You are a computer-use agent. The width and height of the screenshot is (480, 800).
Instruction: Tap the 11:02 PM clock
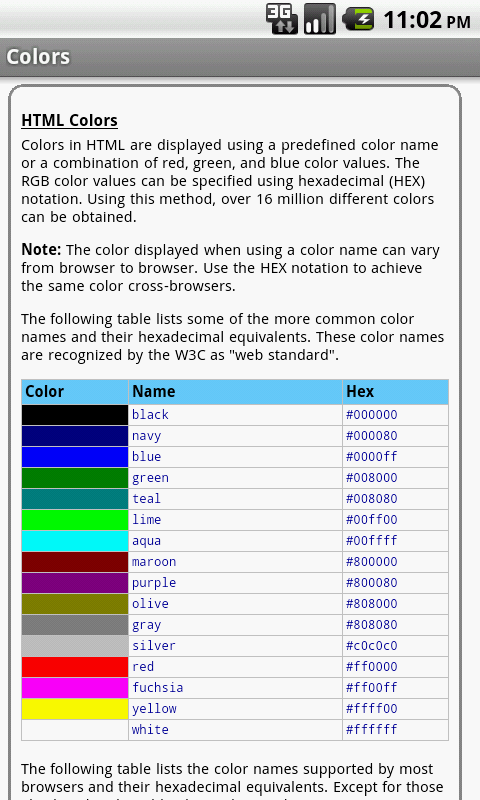tap(426, 20)
